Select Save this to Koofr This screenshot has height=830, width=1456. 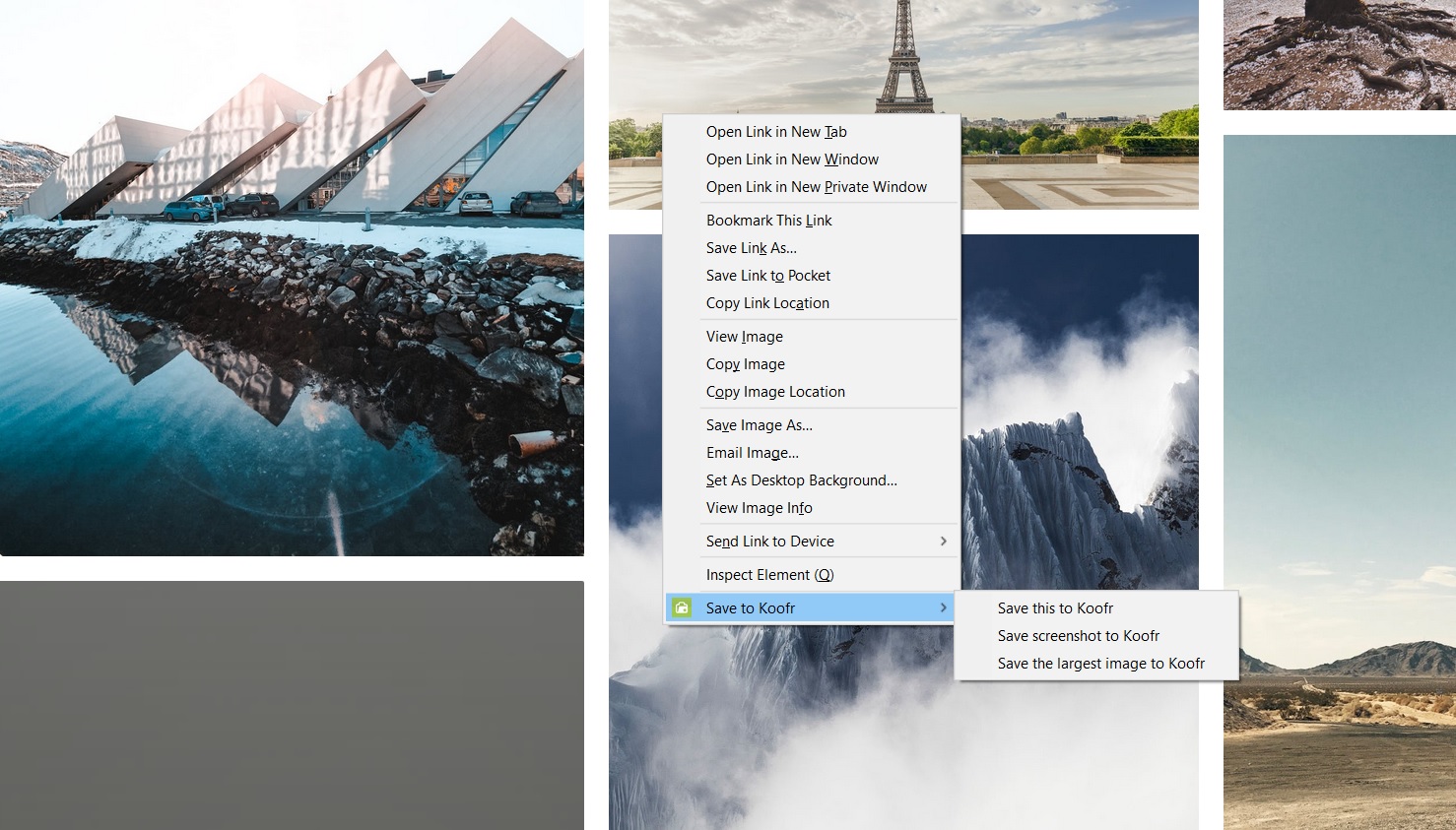point(1055,607)
